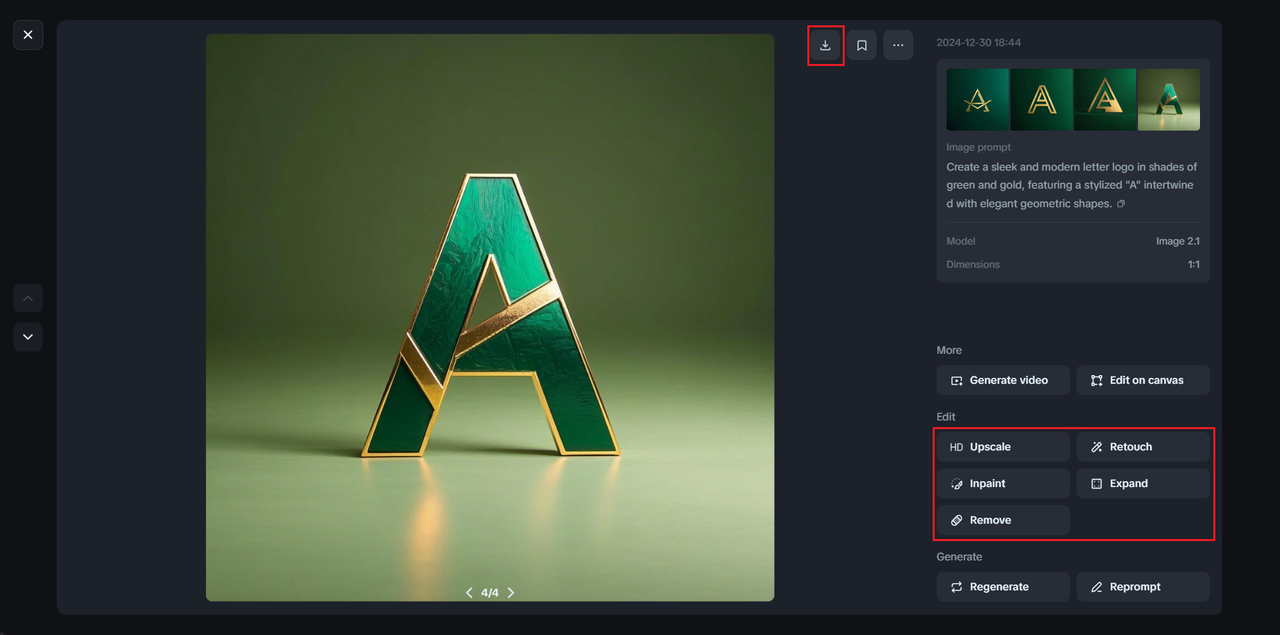Click the main green A image
Viewport: 1280px width, 635px height.
click(490, 318)
